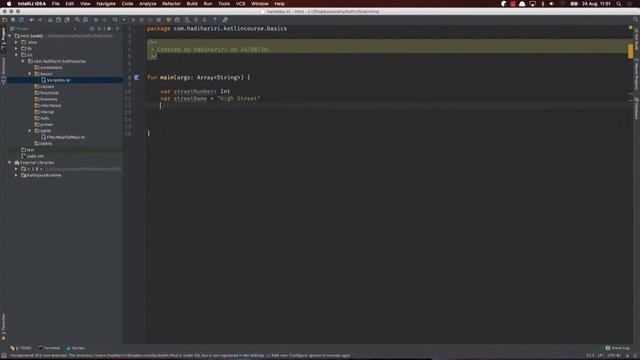Open the Code menu

(127, 4)
